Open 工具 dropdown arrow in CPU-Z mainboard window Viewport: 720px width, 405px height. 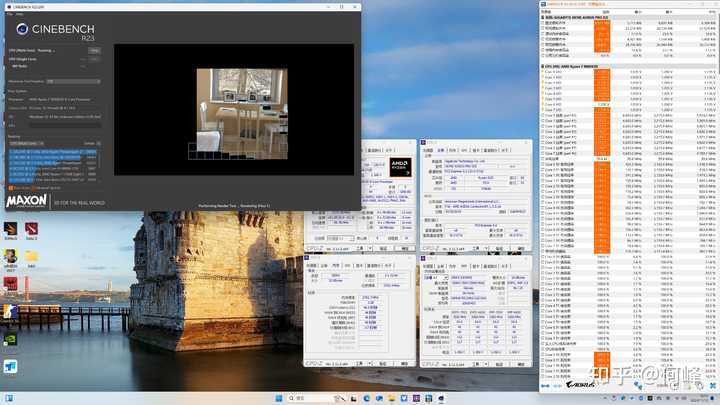(x=485, y=248)
